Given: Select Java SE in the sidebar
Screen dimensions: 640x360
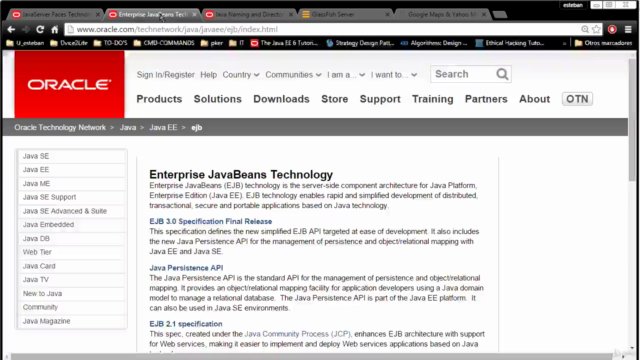Looking at the screenshot, I should click(x=71, y=156).
